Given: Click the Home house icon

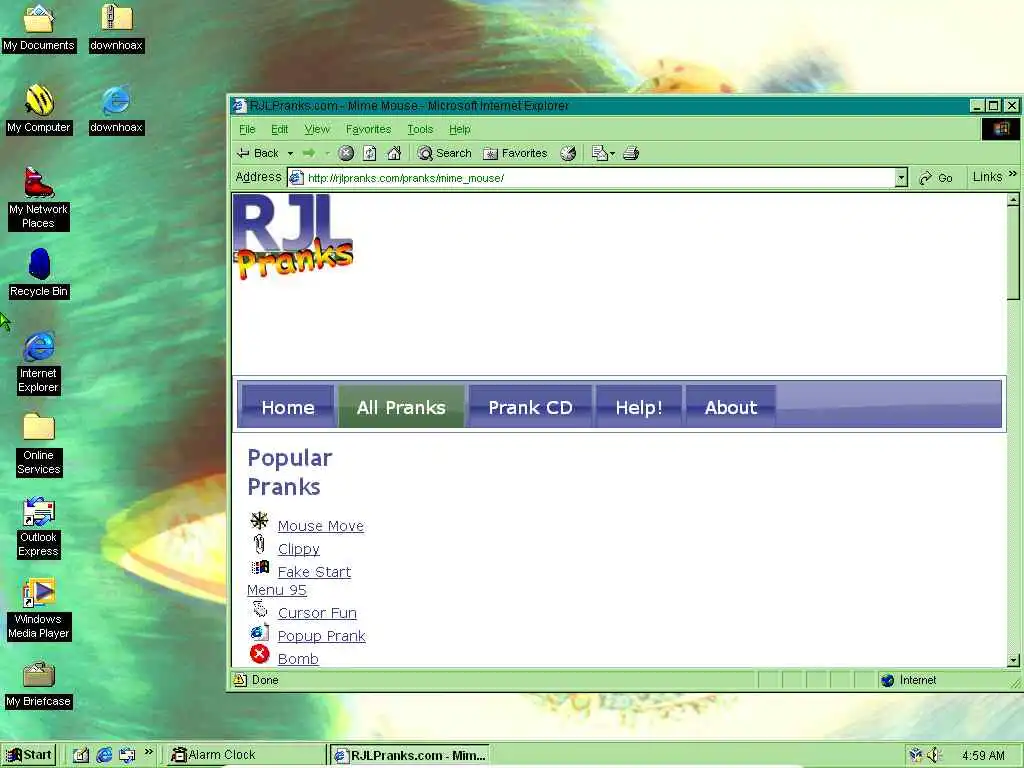Looking at the screenshot, I should [394, 153].
